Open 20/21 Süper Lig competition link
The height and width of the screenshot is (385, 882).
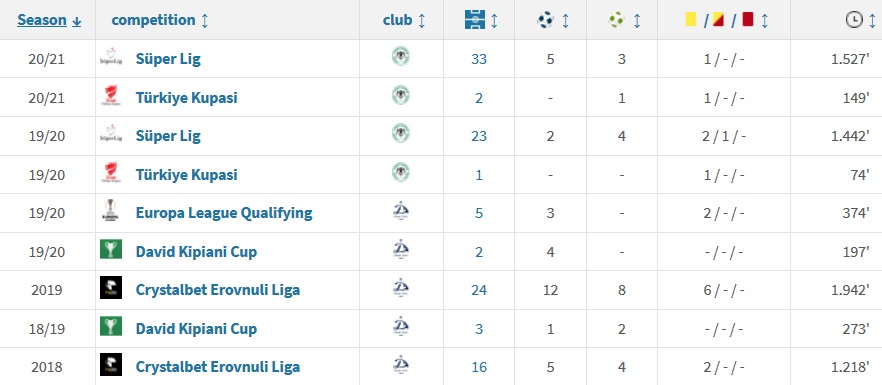168,59
